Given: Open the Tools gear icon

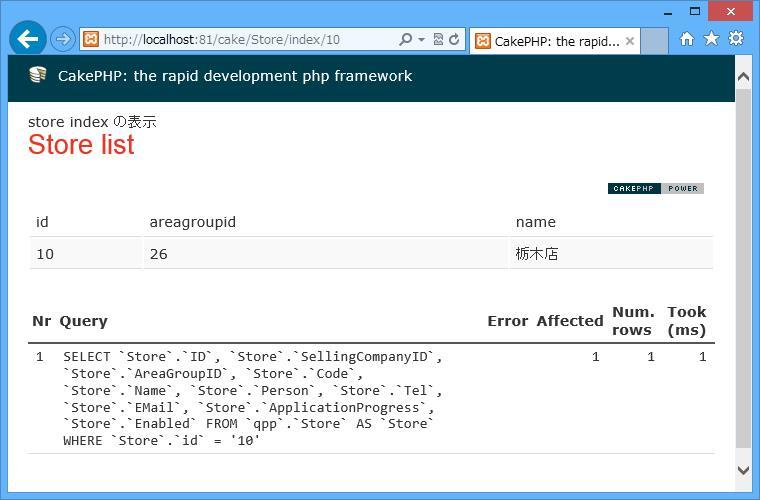Looking at the screenshot, I should pos(736,39).
